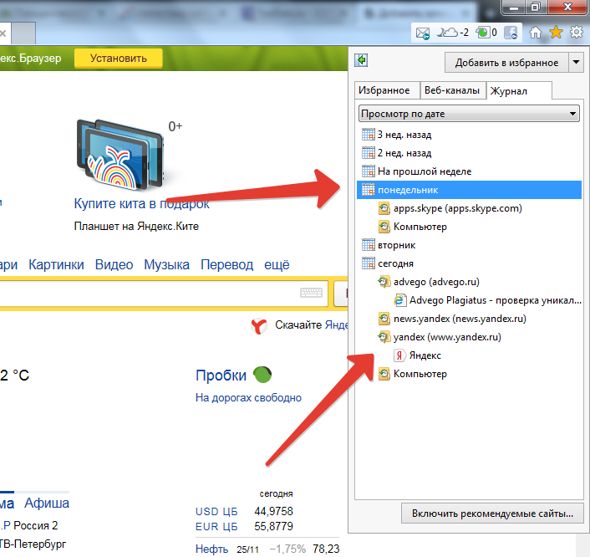Open the Афиша tab link
The width and height of the screenshot is (590, 557).
(47, 503)
